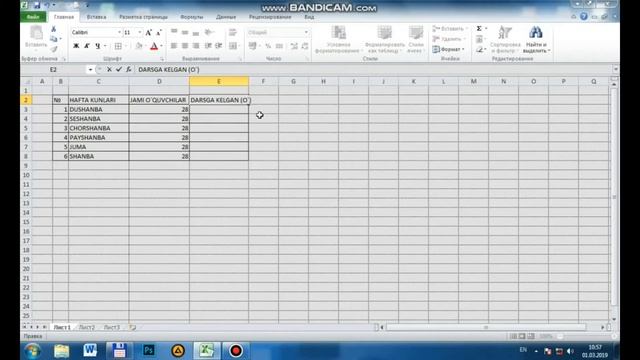640x360 pixels.
Task: Open the Cell Styles gallery
Action: coord(416,39)
